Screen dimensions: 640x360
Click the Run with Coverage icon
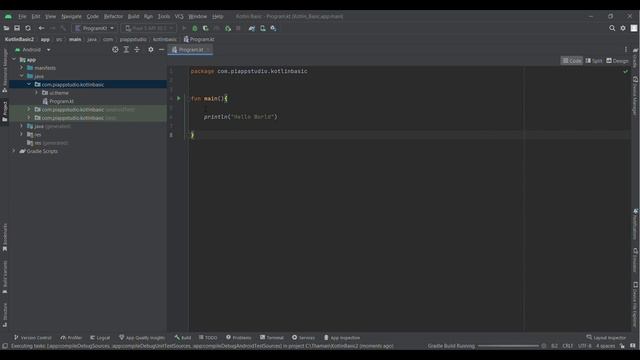(206, 28)
